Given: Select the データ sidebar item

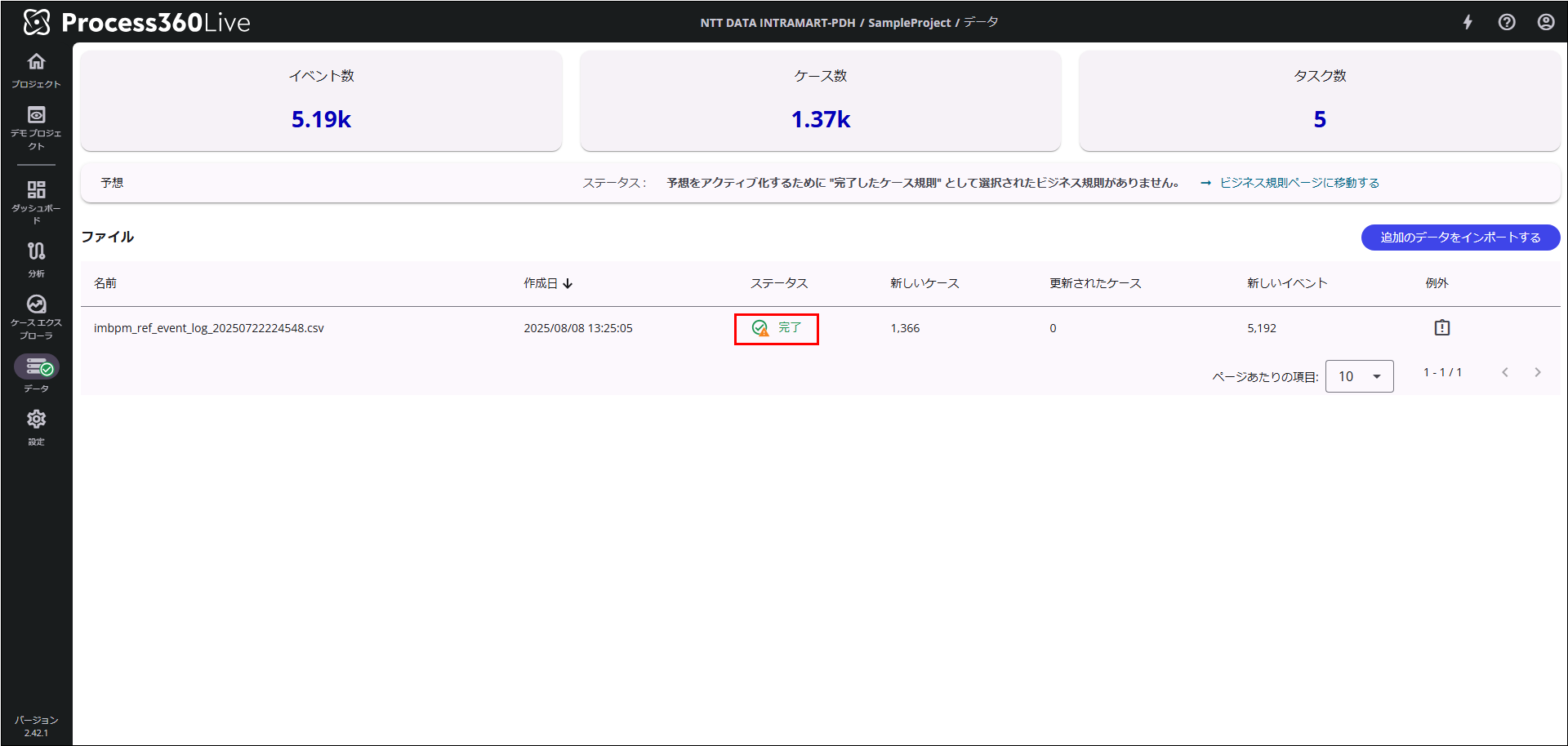Looking at the screenshot, I should pos(36,374).
